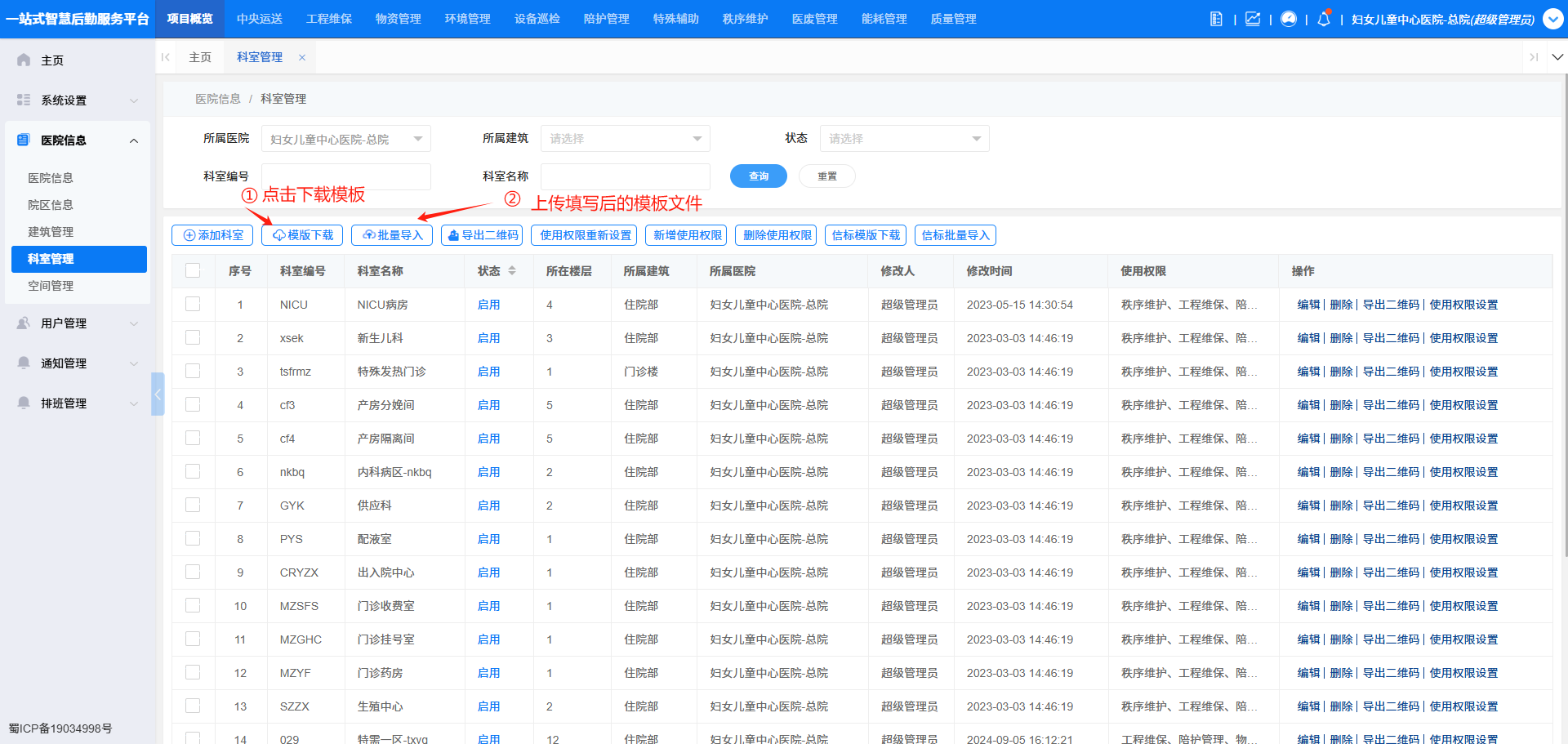Image resolution: width=1568 pixels, height=744 pixels.
Task: Open the 工程维保 top menu
Action: [x=329, y=19]
